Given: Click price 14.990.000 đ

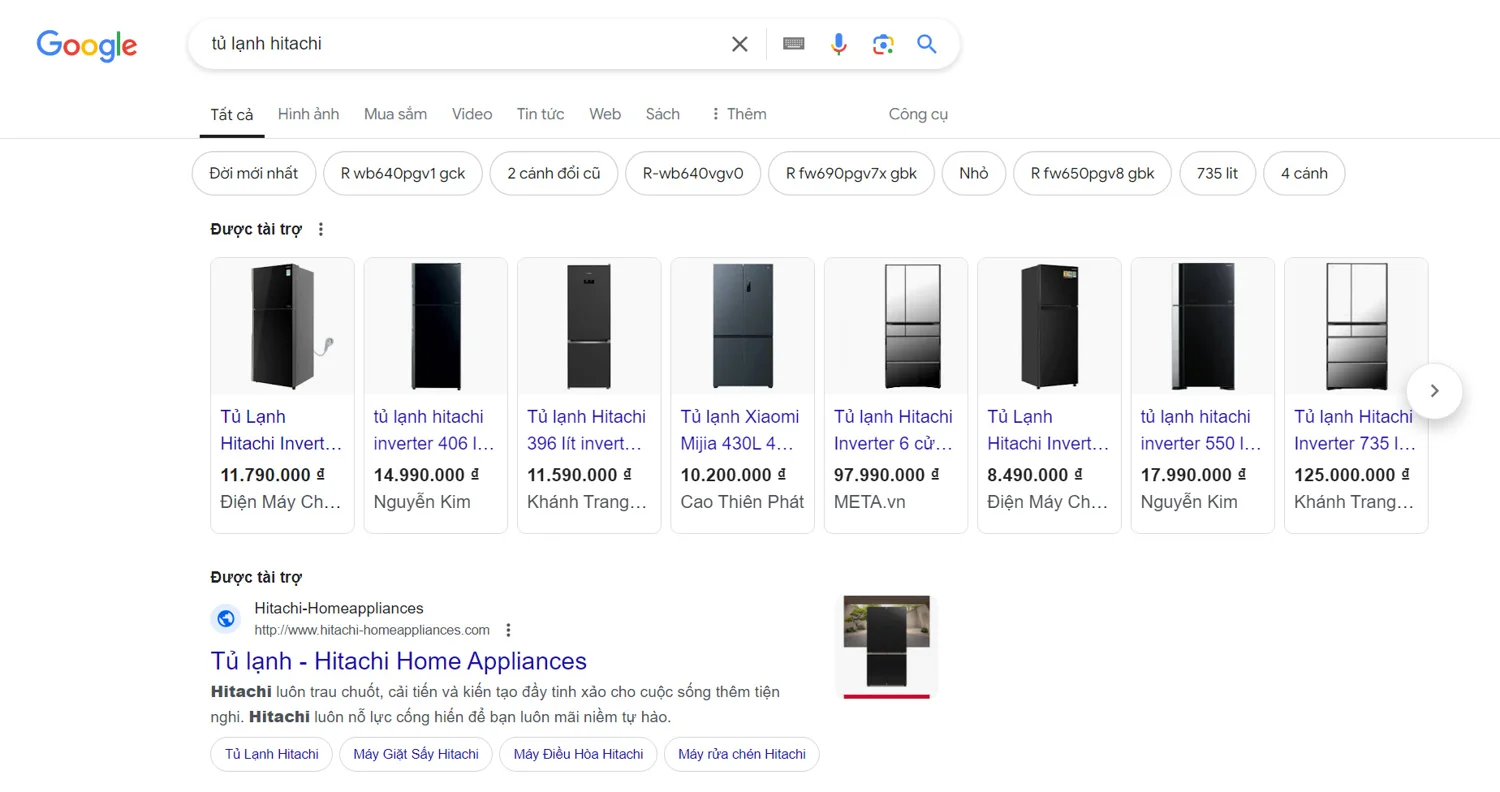Looking at the screenshot, I should (x=426, y=475).
